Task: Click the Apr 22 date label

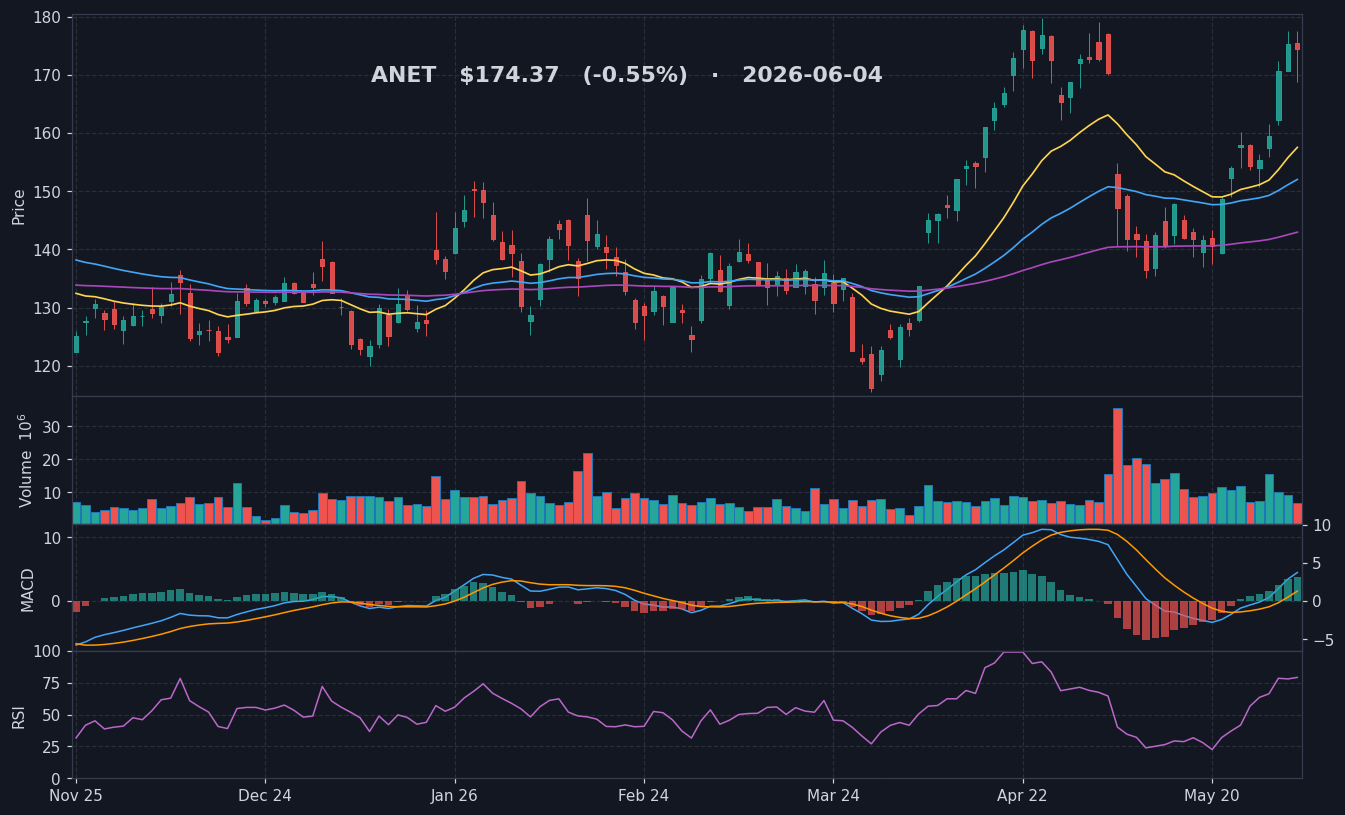Action: pos(1022,796)
